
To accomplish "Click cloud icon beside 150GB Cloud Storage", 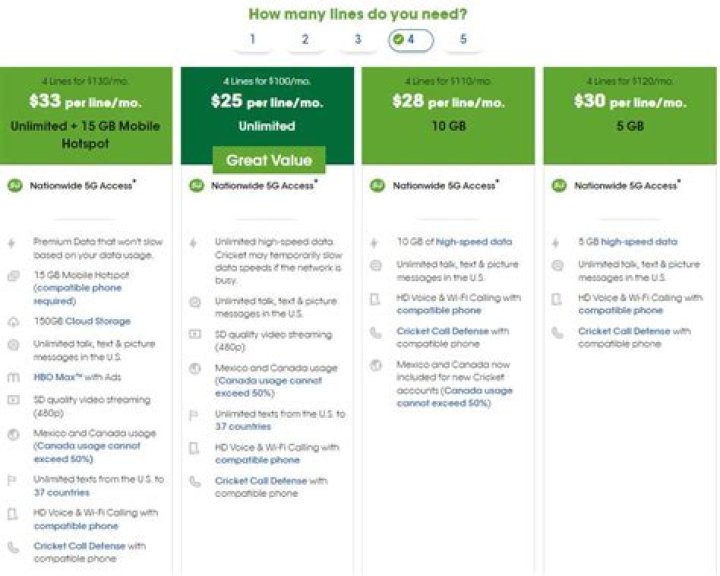I will pyautogui.click(x=14, y=321).
